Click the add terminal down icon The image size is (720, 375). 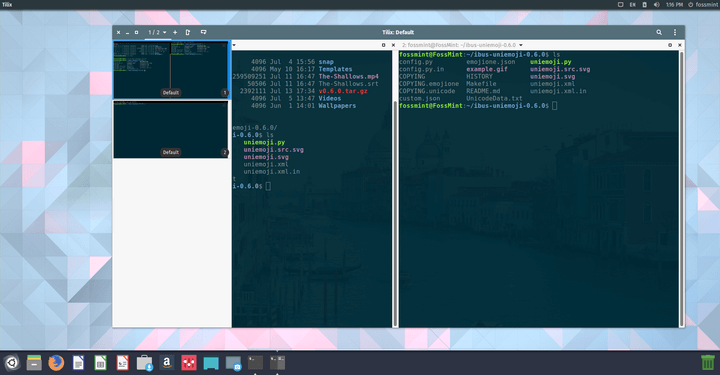click(x=203, y=32)
